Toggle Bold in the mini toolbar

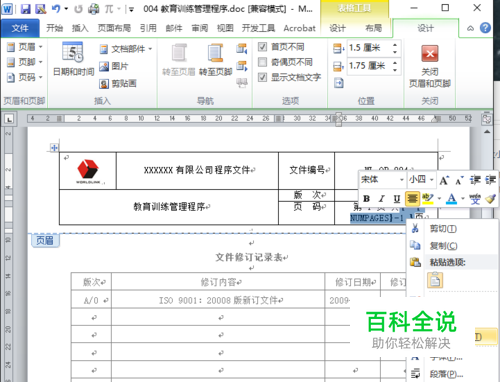pyautogui.click(x=366, y=199)
